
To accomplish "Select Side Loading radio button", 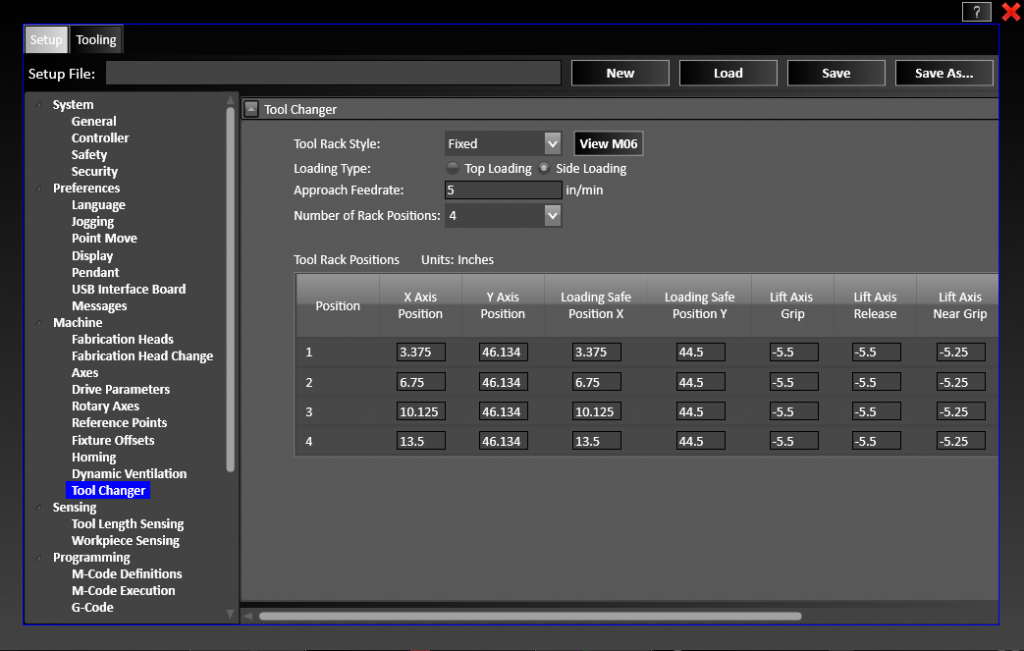I will 544,168.
